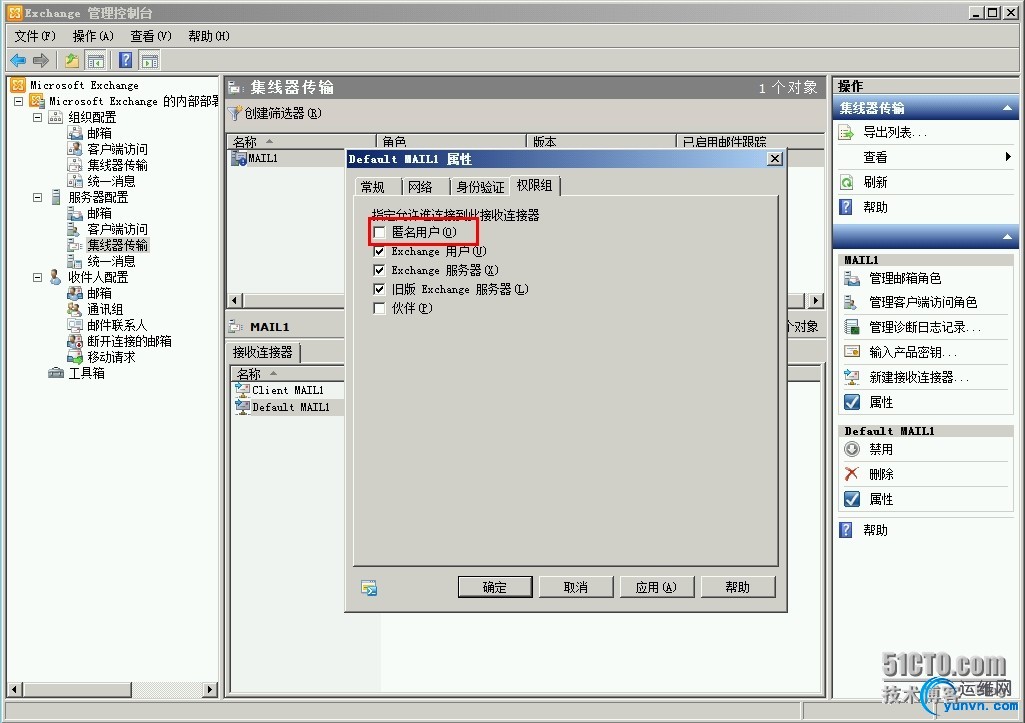Image resolution: width=1025 pixels, height=723 pixels.
Task: Sort server list by 名称 column header
Action: coord(301,141)
